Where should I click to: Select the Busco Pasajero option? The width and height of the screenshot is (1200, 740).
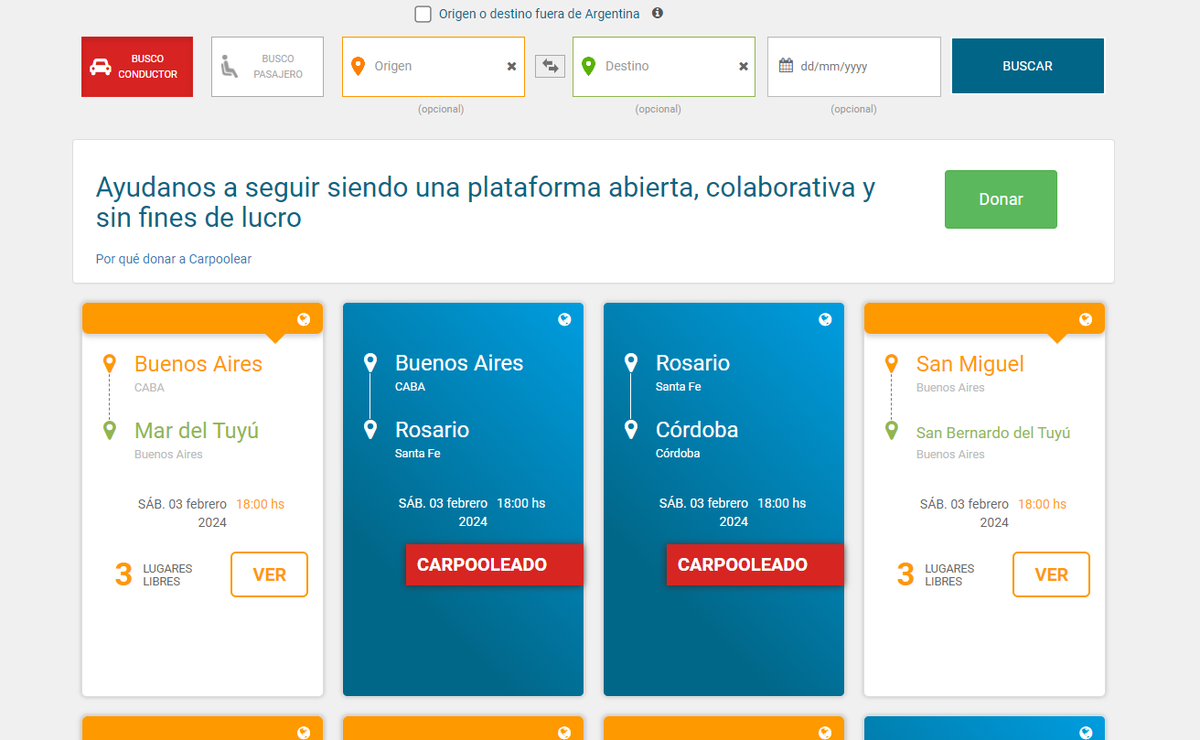click(x=267, y=67)
